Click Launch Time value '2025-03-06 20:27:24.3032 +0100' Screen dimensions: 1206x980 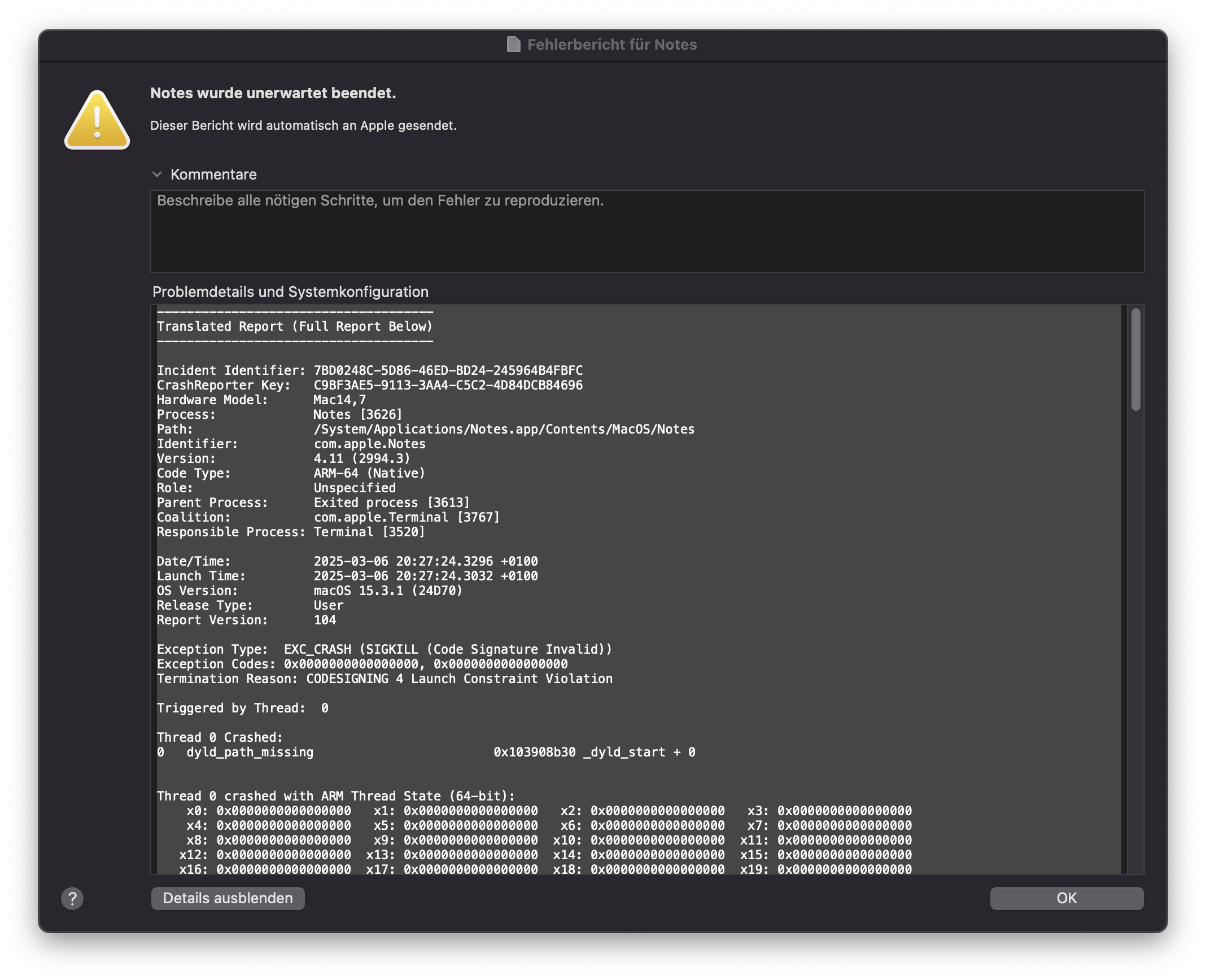pyautogui.click(x=426, y=576)
